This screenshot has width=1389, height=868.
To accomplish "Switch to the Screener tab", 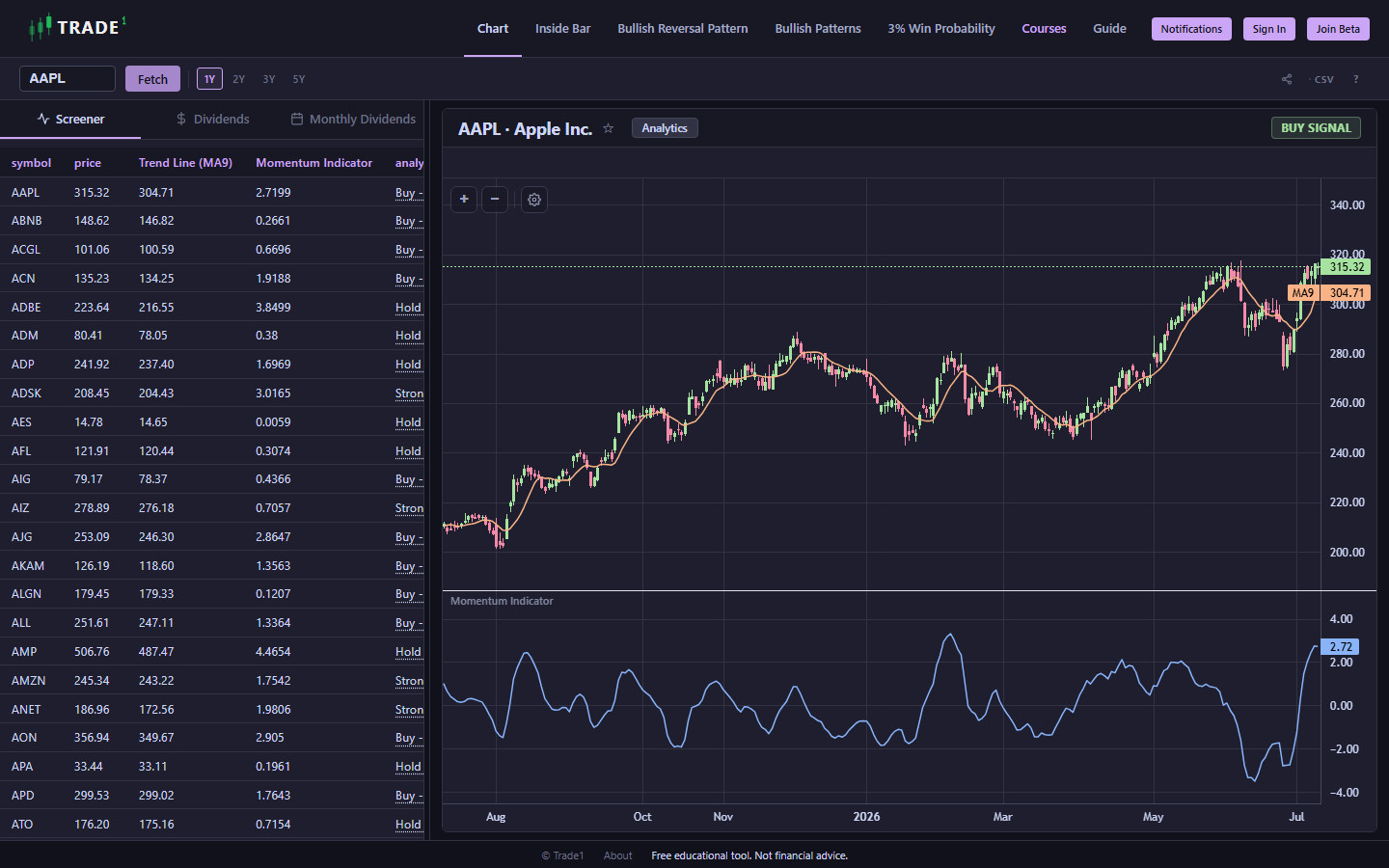I will click(x=70, y=119).
